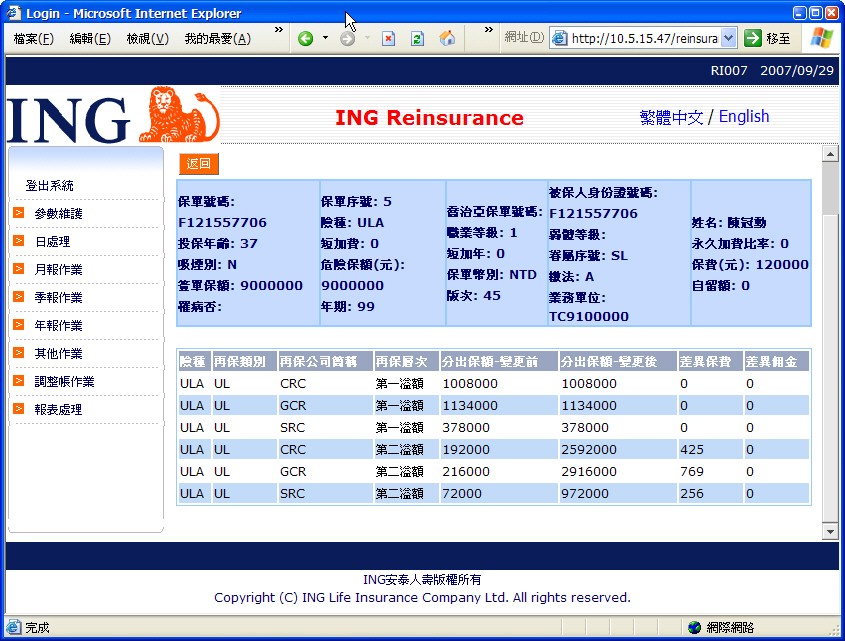Click the arrow icon beside 調整帳作業

tap(19, 381)
